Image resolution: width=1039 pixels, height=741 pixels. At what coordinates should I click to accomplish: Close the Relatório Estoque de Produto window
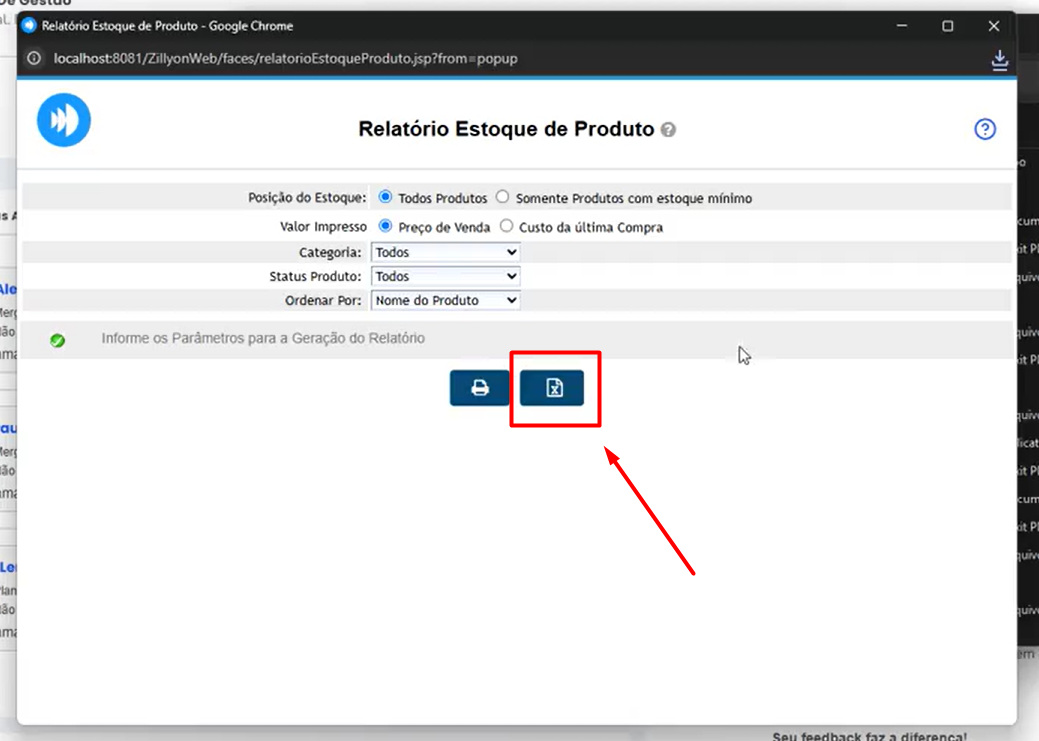click(993, 26)
